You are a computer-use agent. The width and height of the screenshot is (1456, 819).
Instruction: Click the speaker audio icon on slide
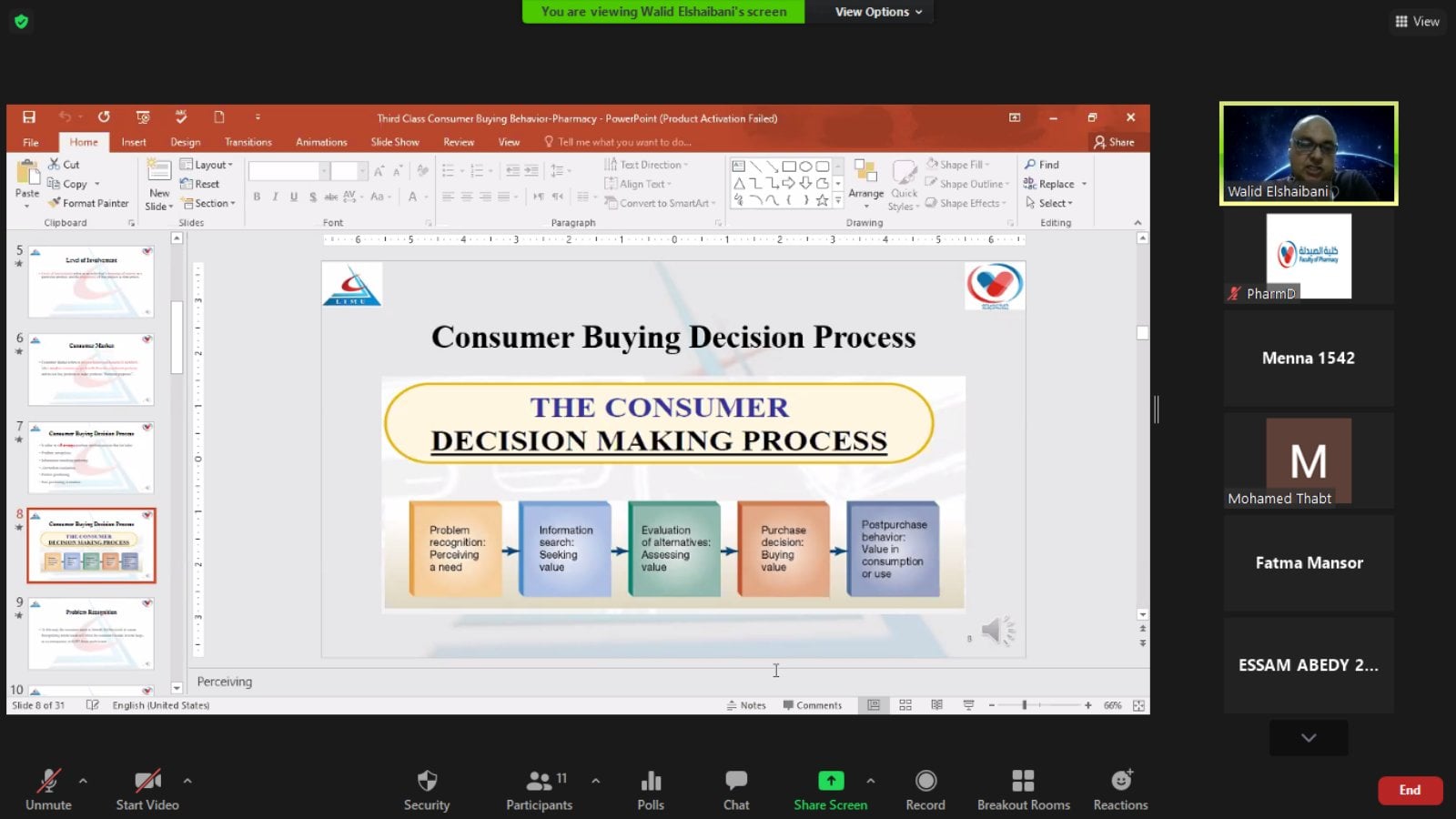995,630
